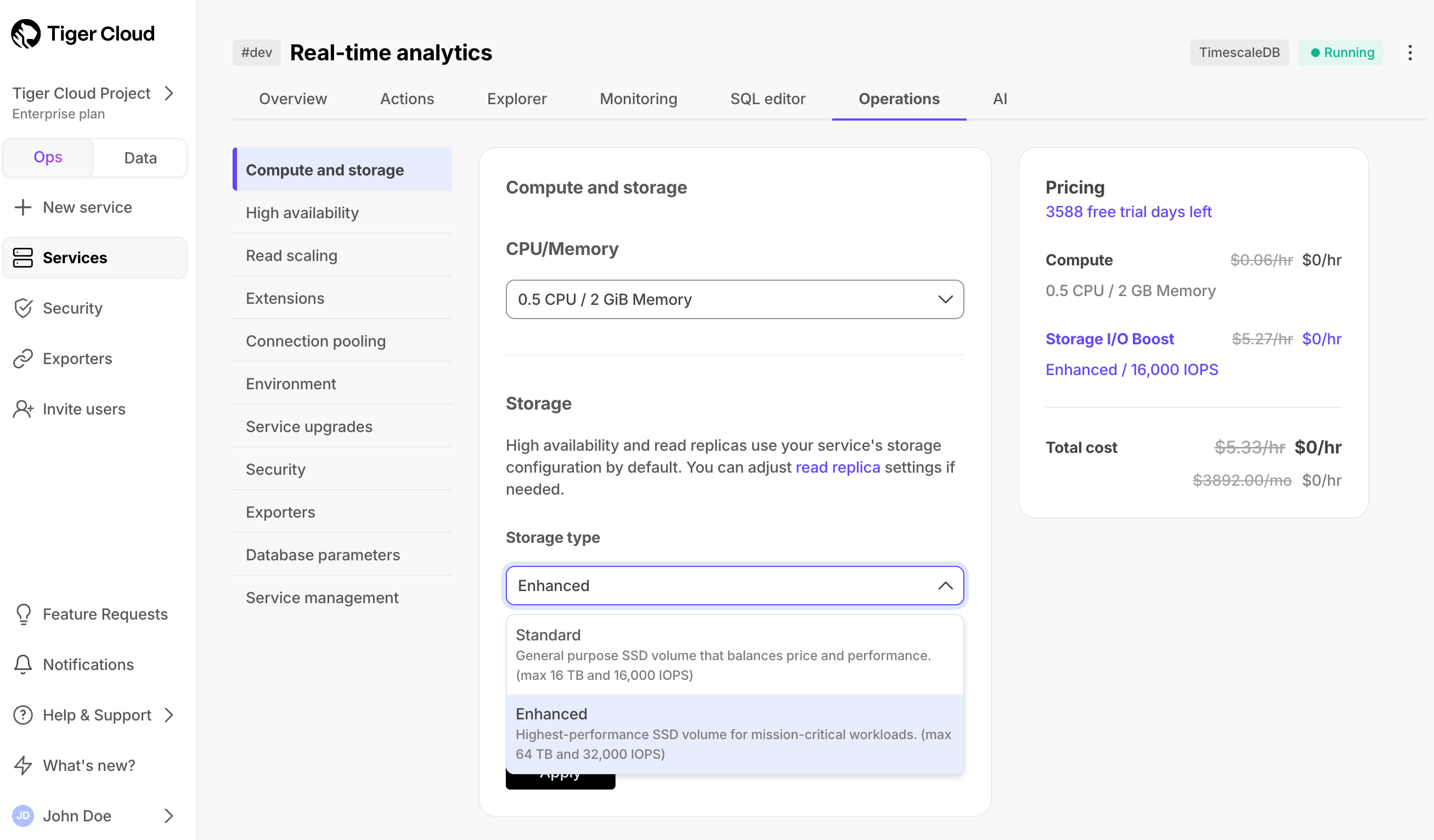The height and width of the screenshot is (840, 1434).
Task: Go to Read scaling settings
Action: [x=342, y=256]
